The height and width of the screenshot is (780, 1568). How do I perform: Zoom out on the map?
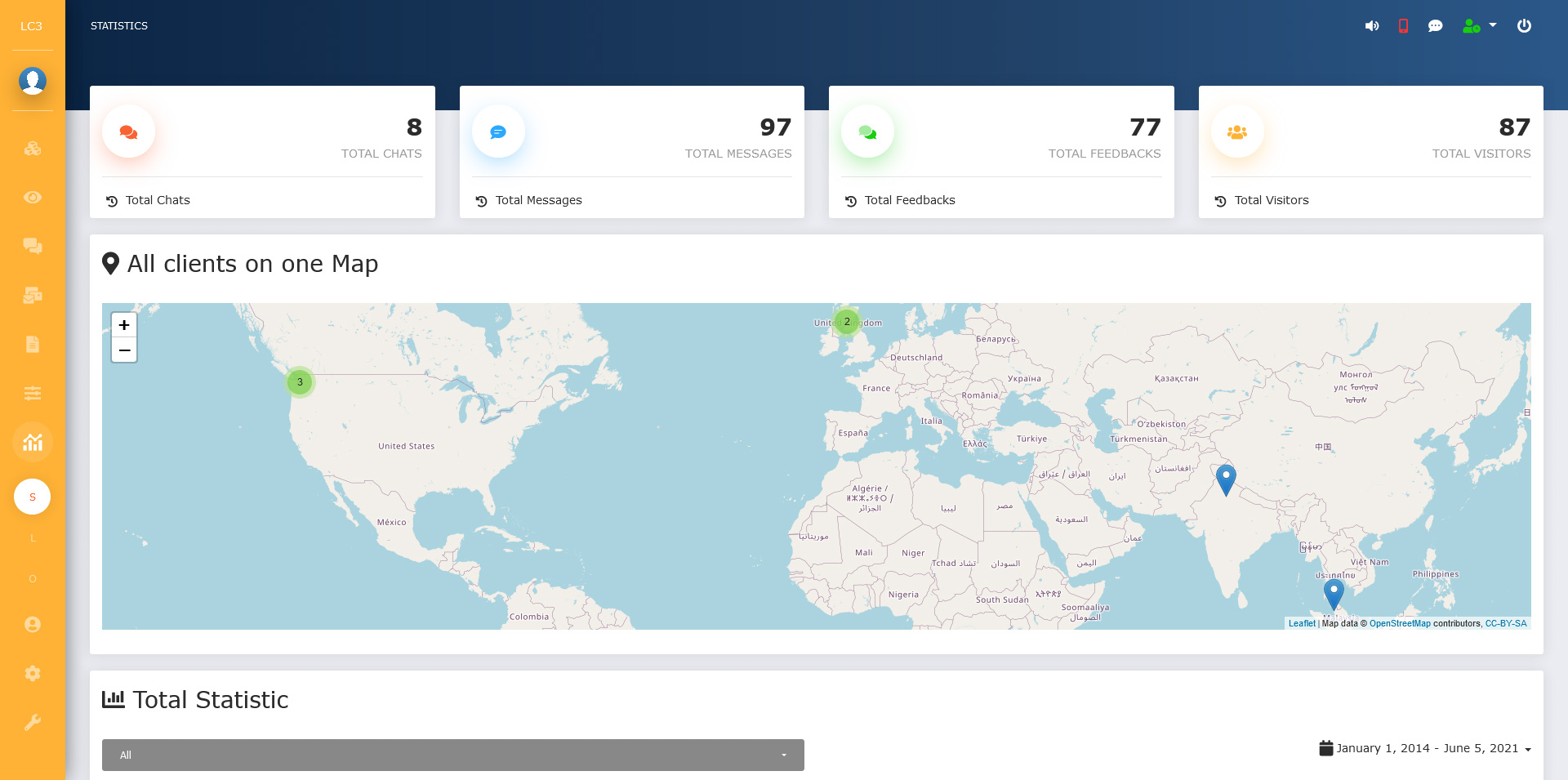[x=124, y=350]
